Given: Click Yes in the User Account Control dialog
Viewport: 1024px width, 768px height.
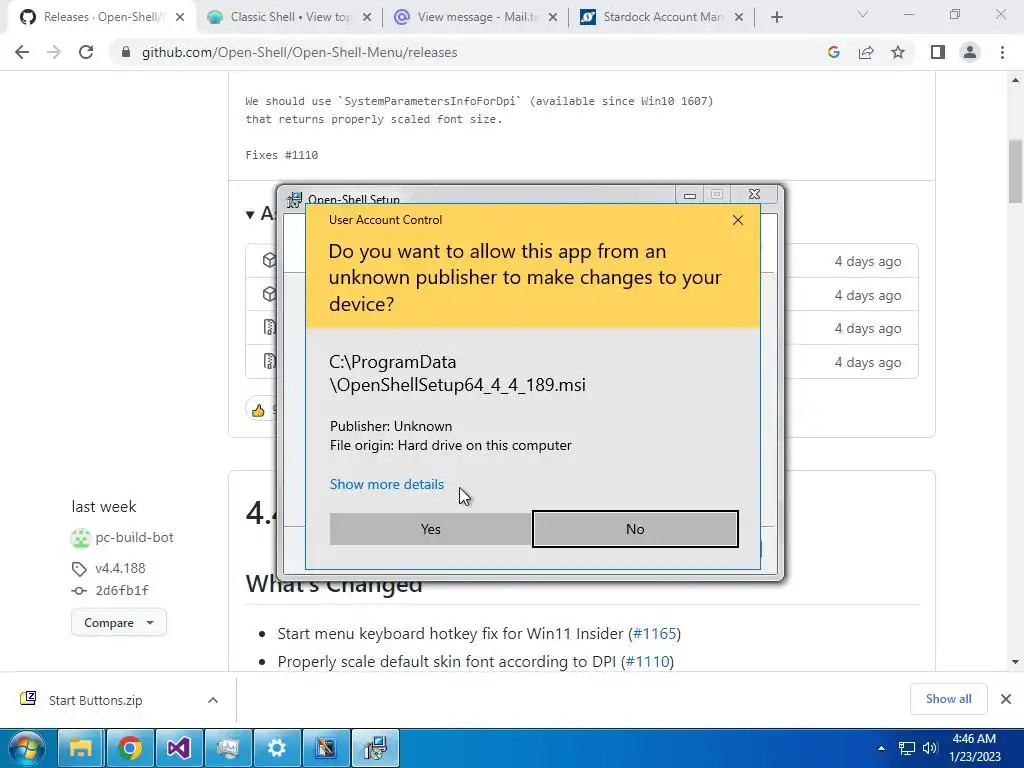Looking at the screenshot, I should tap(430, 529).
